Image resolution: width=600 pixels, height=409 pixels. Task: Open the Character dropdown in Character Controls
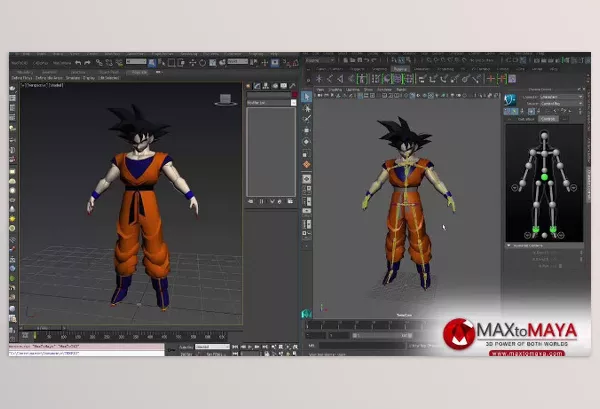561,97
